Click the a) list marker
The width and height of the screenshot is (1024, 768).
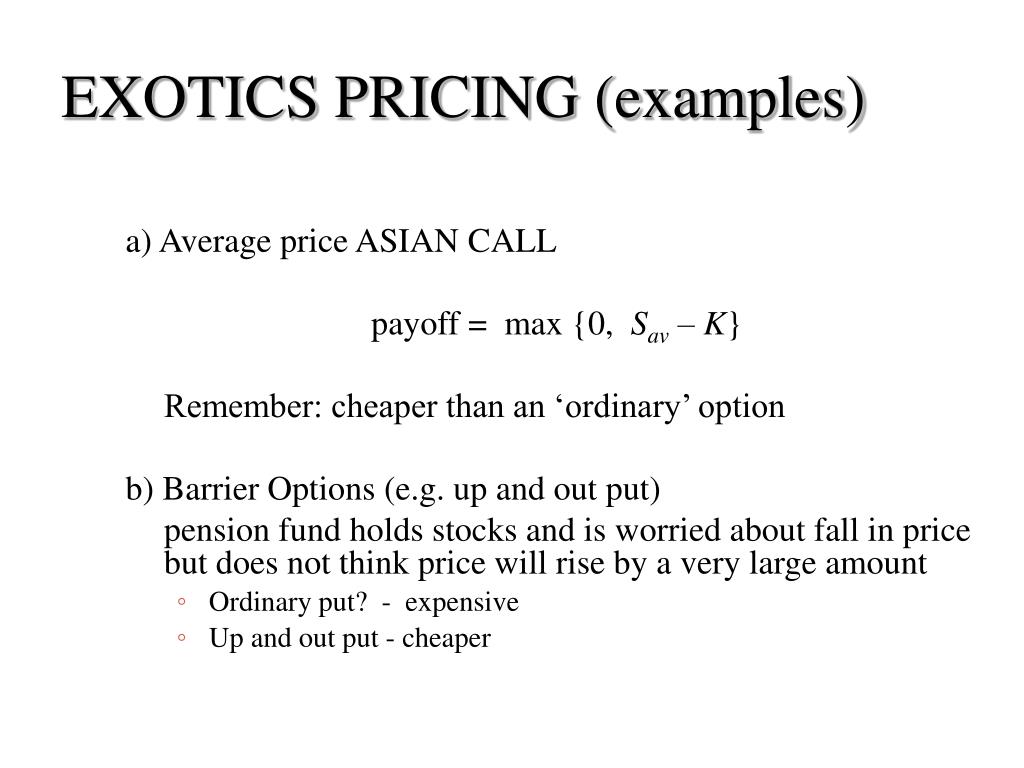(138, 242)
